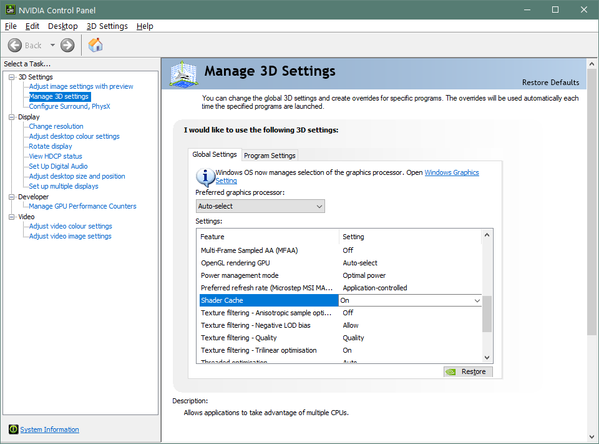Click main page scrollbar down arrow
The width and height of the screenshot is (599, 444).
coord(592,437)
